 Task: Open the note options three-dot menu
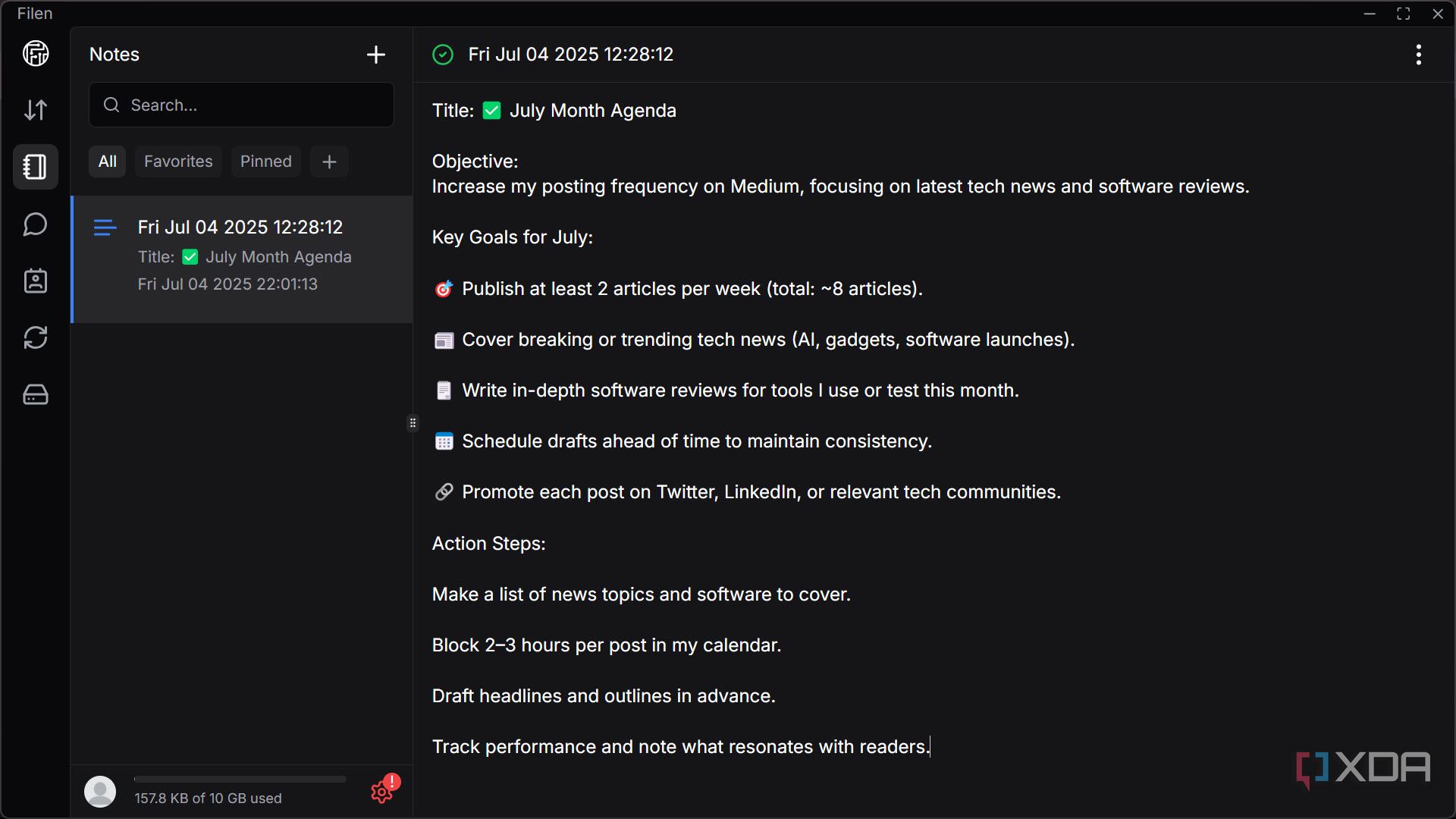(x=1418, y=55)
